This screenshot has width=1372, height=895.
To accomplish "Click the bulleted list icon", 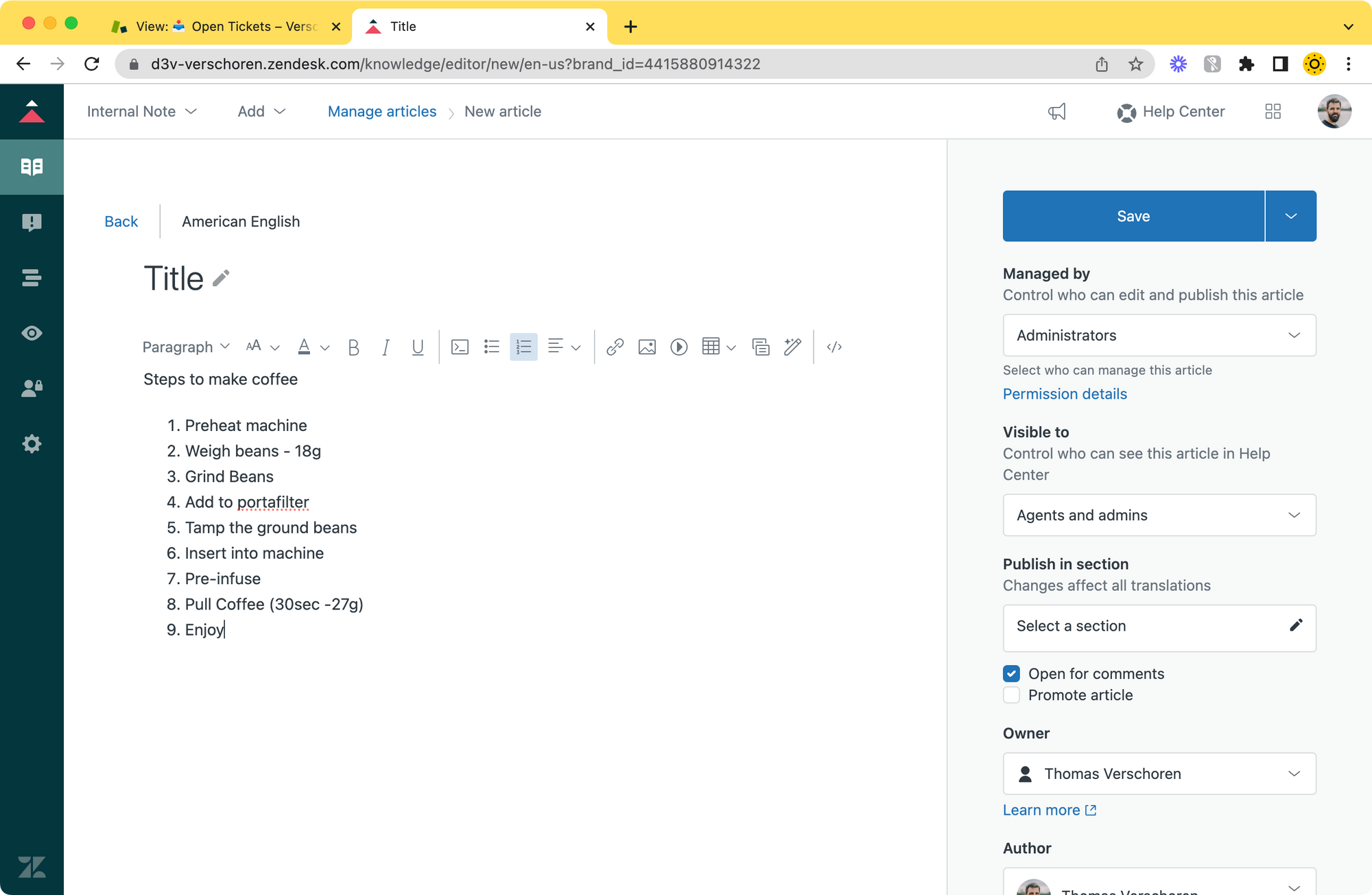I will 491,347.
